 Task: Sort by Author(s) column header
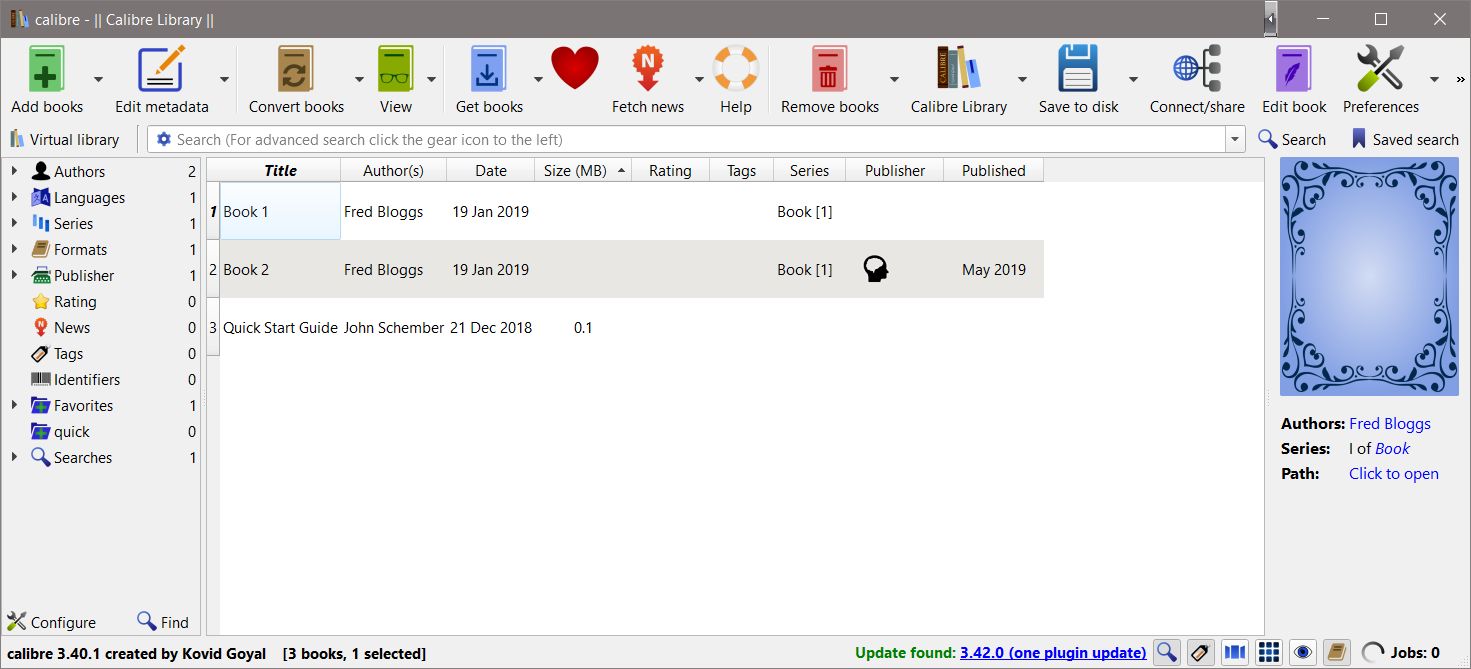pyautogui.click(x=393, y=170)
